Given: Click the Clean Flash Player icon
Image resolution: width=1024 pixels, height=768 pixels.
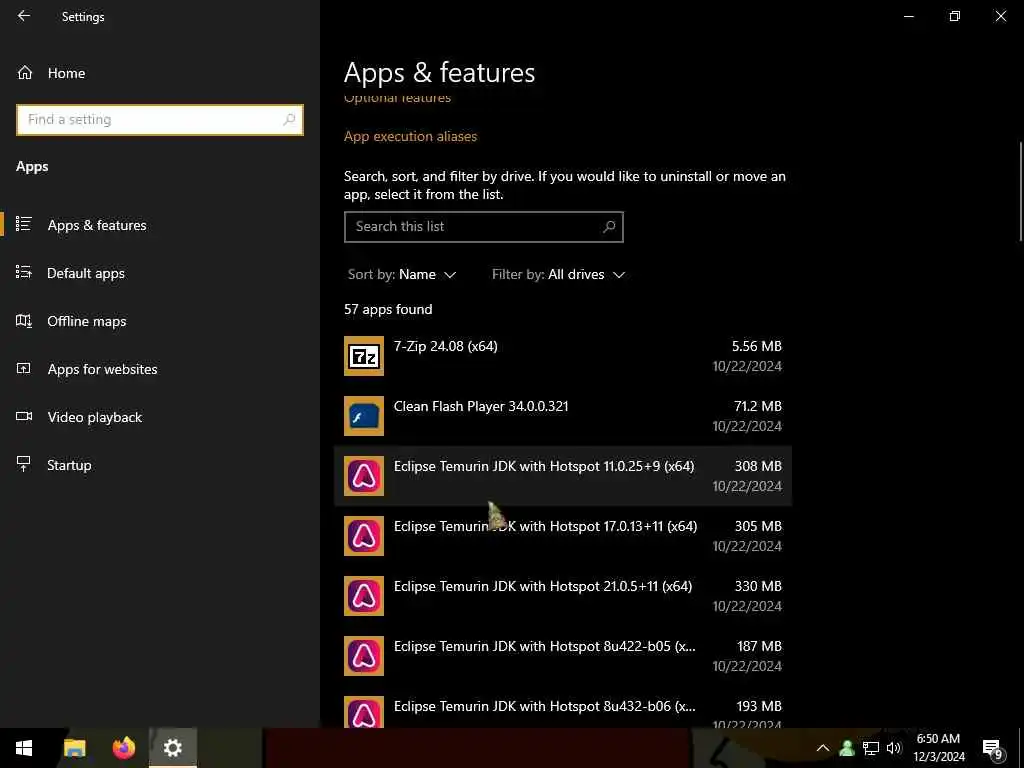Looking at the screenshot, I should tap(364, 416).
